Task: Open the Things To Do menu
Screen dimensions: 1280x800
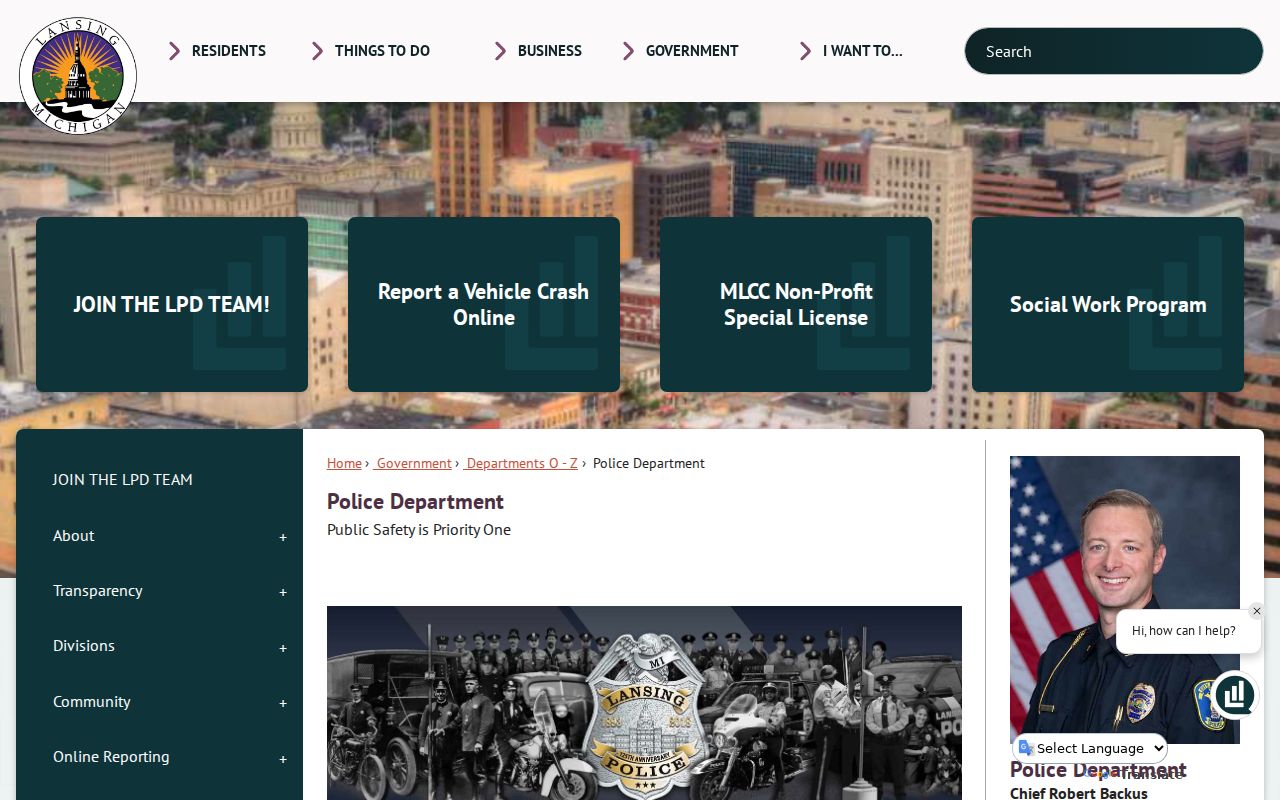Action: tap(382, 51)
